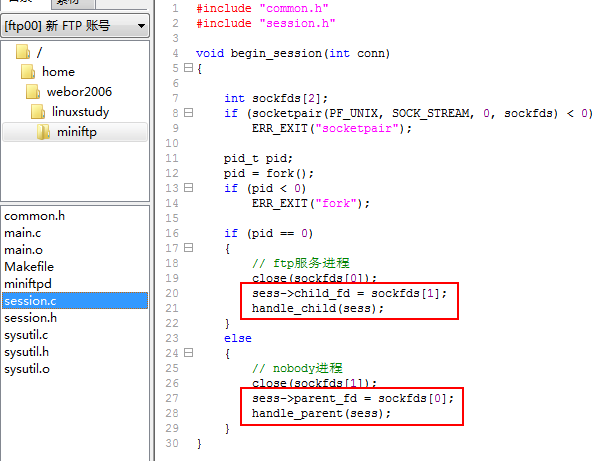Image resolution: width=607 pixels, height=461 pixels.
Task: Collapse the fold at line 24
Action: point(188,353)
